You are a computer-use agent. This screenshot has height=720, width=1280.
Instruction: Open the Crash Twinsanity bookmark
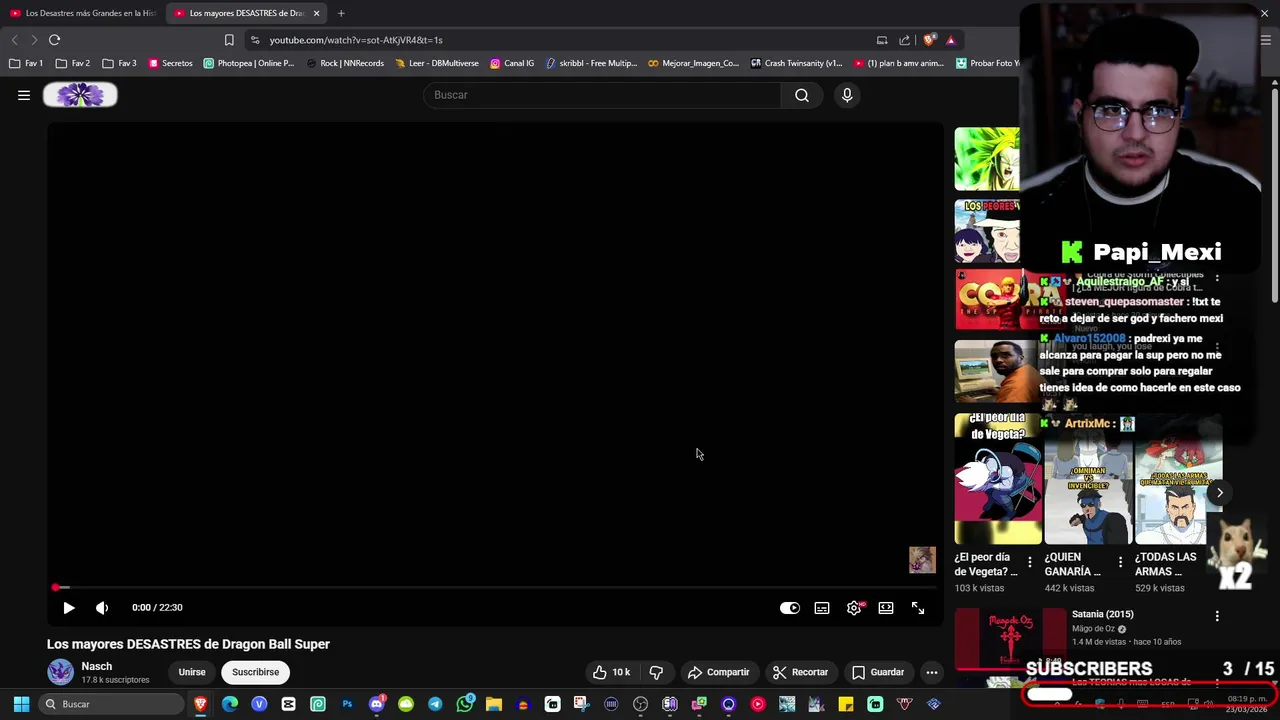[796, 63]
